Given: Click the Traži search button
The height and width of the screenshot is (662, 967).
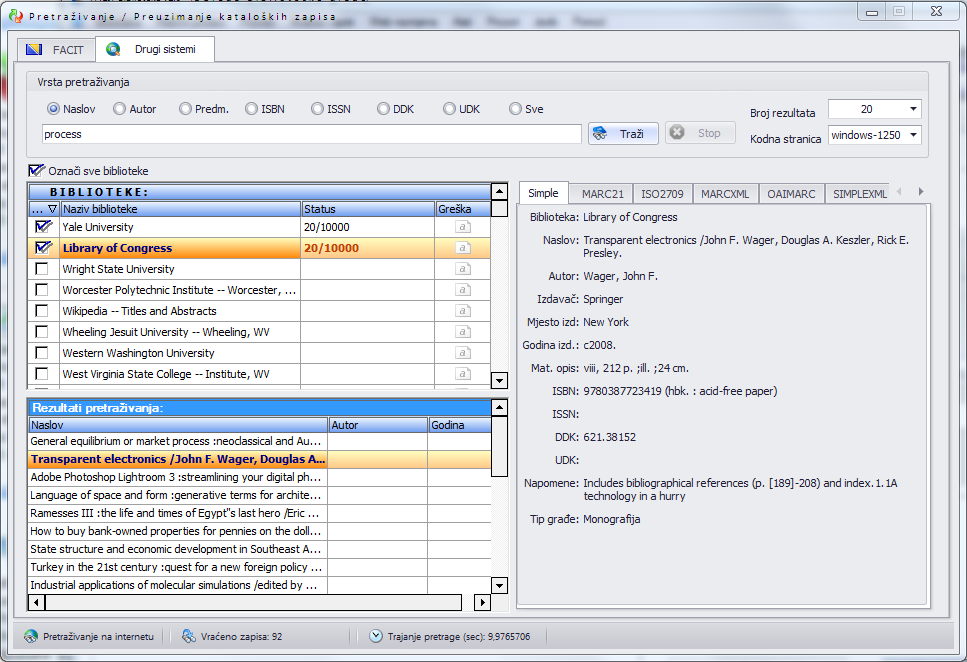Looking at the screenshot, I should [623, 133].
